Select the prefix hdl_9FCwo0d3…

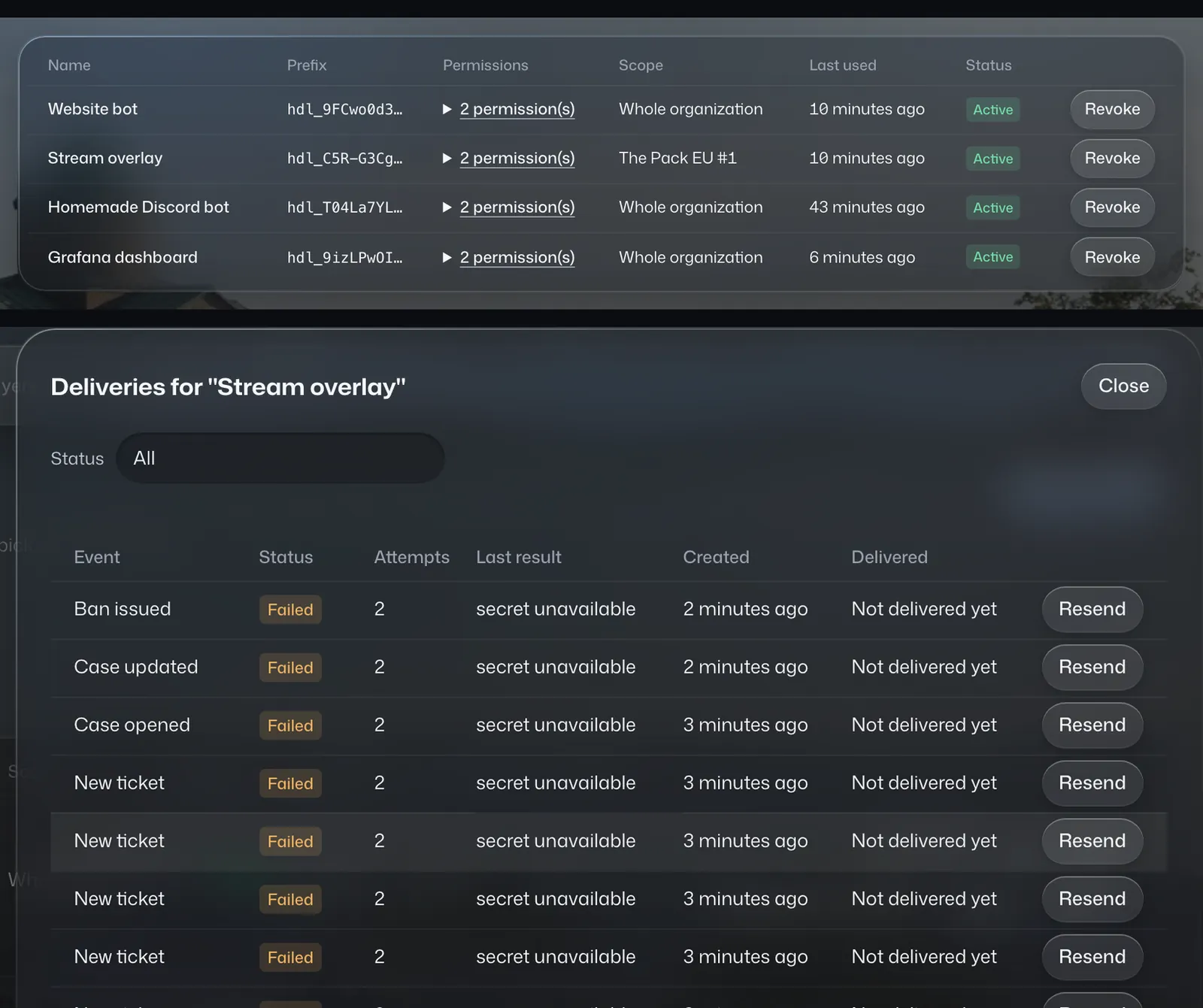pyautogui.click(x=344, y=109)
